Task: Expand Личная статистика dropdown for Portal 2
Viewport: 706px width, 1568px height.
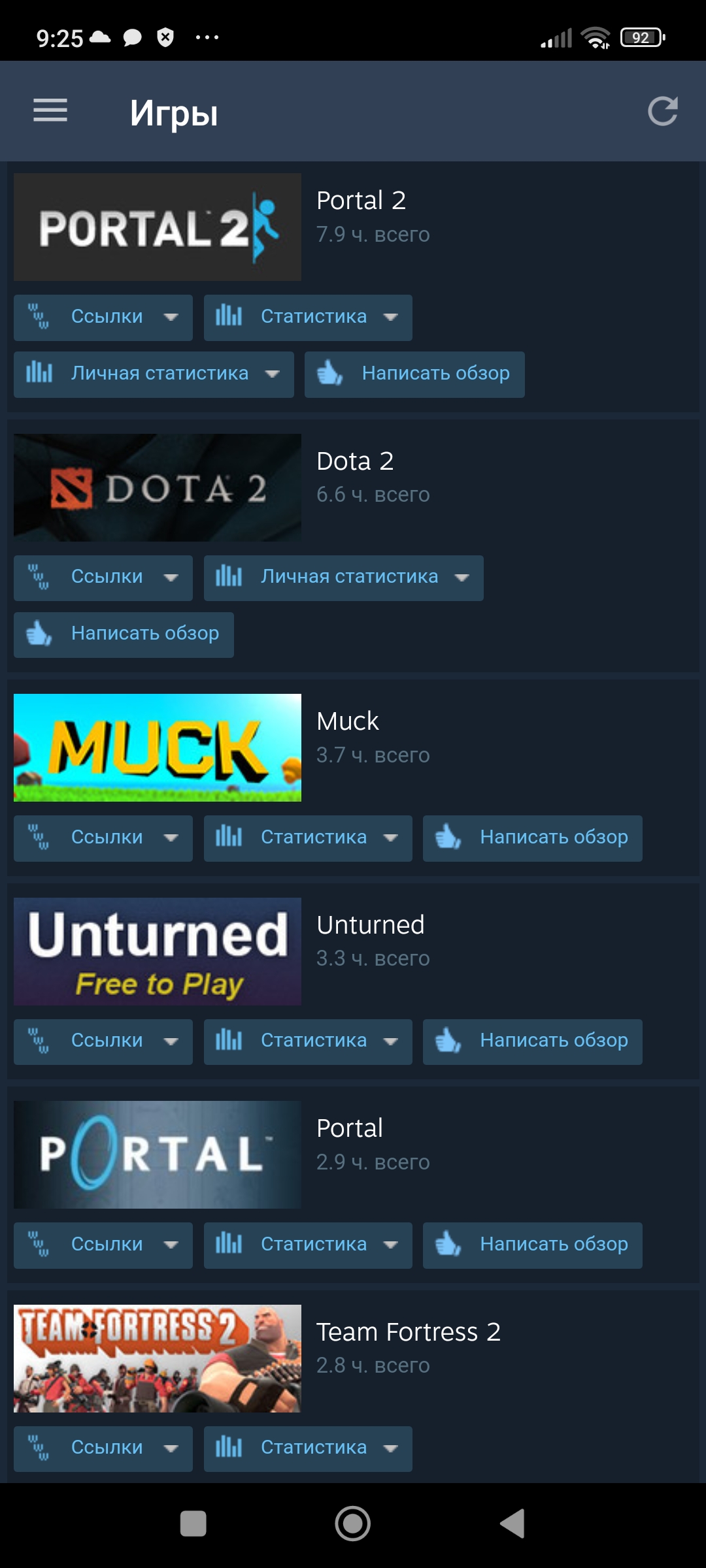Action: (x=154, y=374)
